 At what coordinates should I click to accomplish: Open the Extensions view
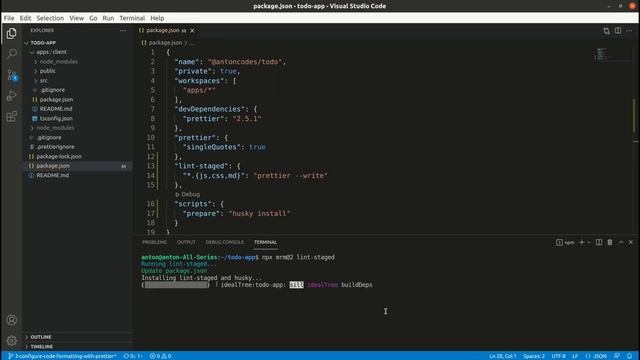pyautogui.click(x=12, y=116)
